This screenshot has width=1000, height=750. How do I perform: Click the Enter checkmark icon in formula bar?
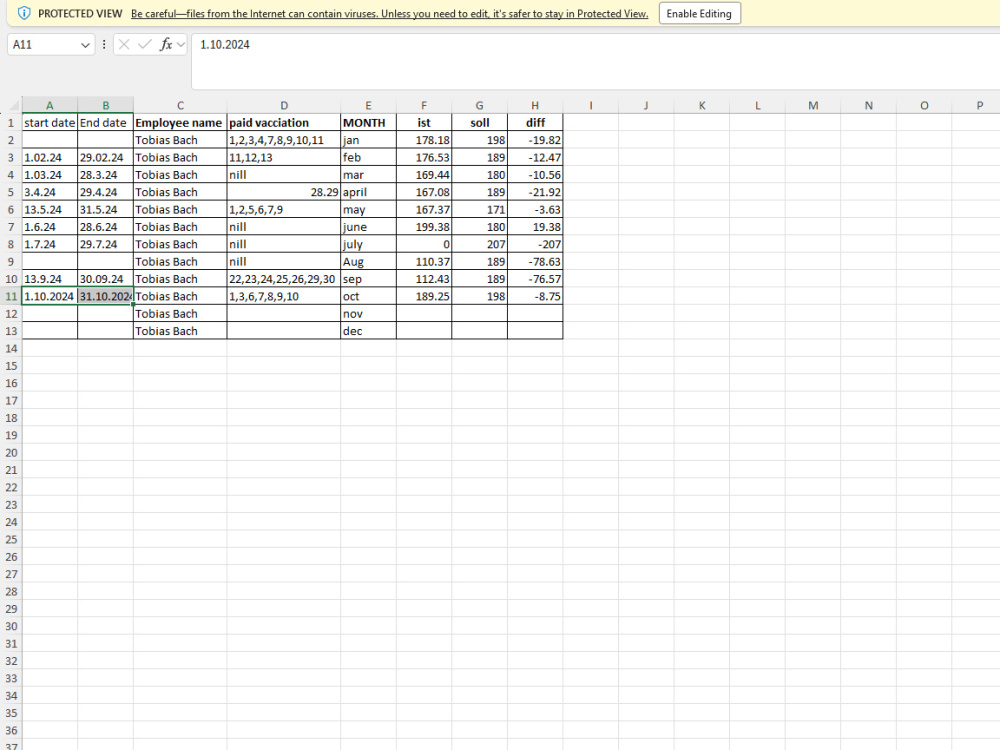[x=145, y=44]
